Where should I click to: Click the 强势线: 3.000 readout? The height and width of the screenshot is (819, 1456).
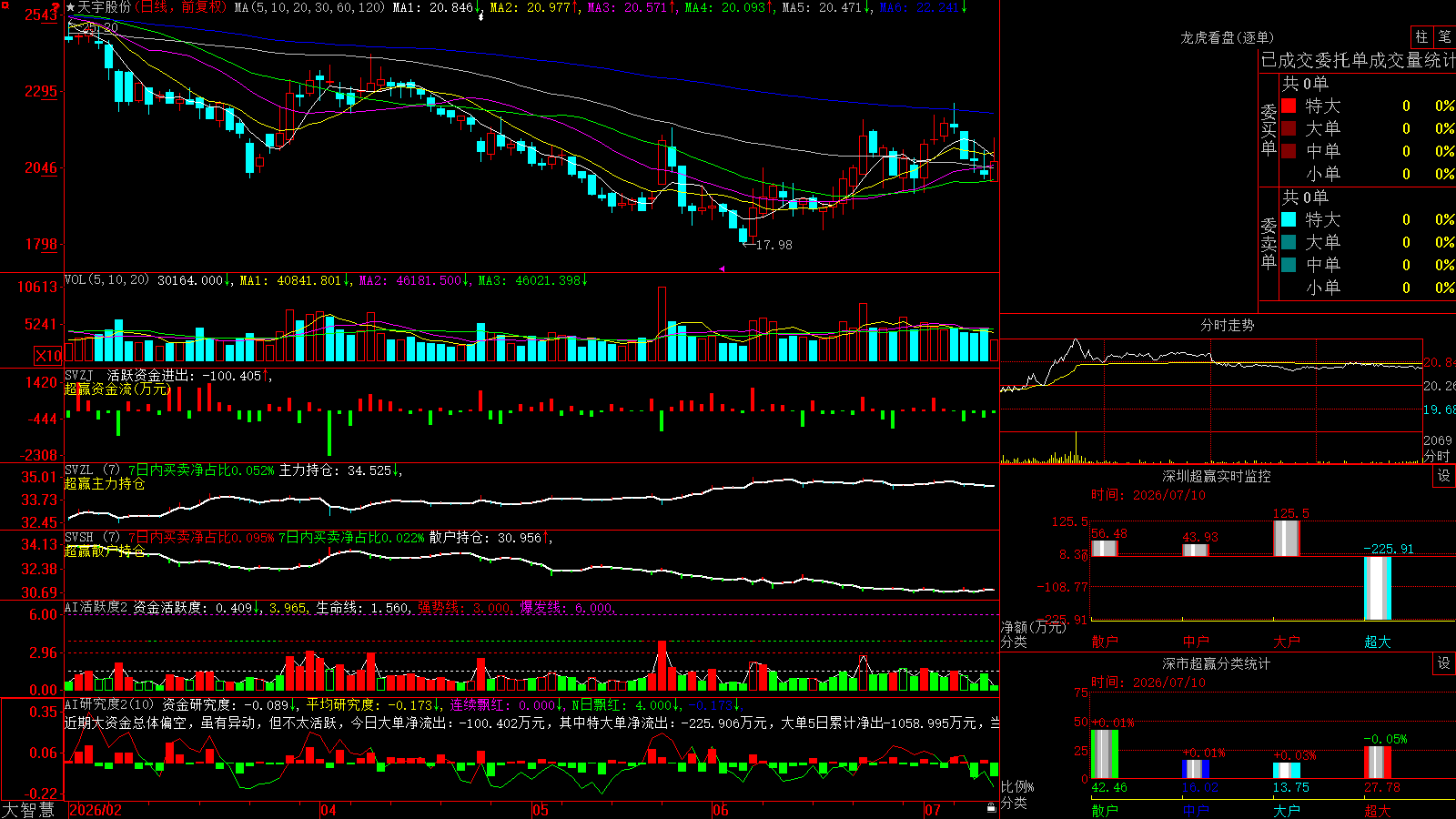tap(465, 607)
